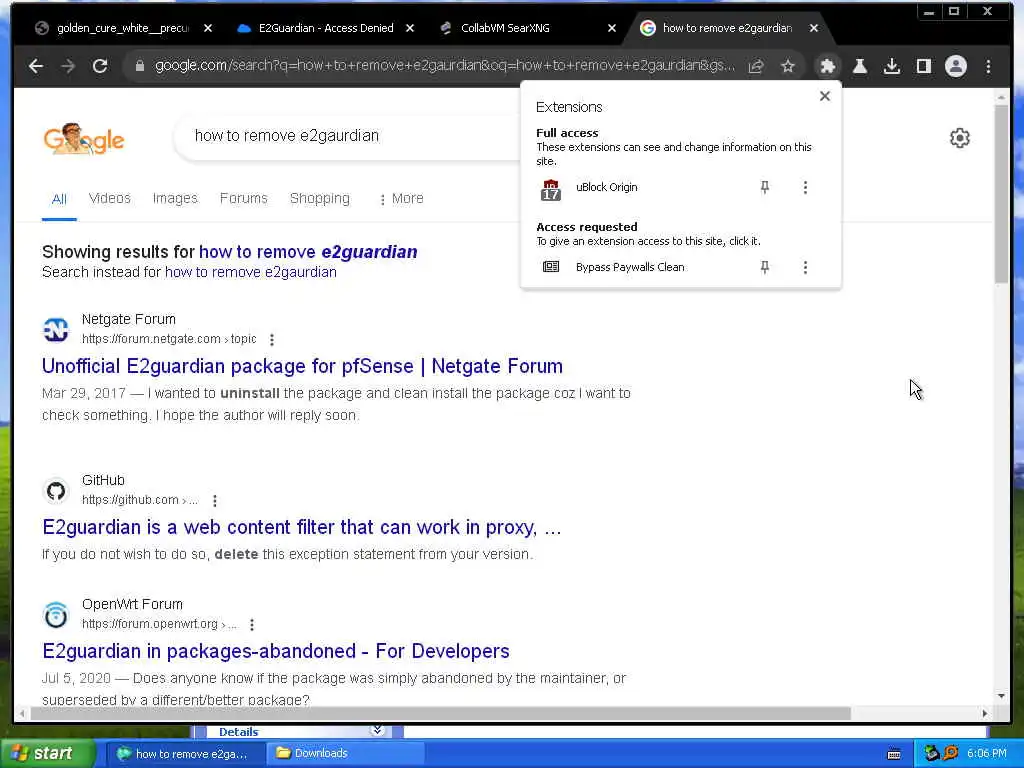Select the Forums search tab
Viewport: 1024px width, 768px height.
click(244, 199)
